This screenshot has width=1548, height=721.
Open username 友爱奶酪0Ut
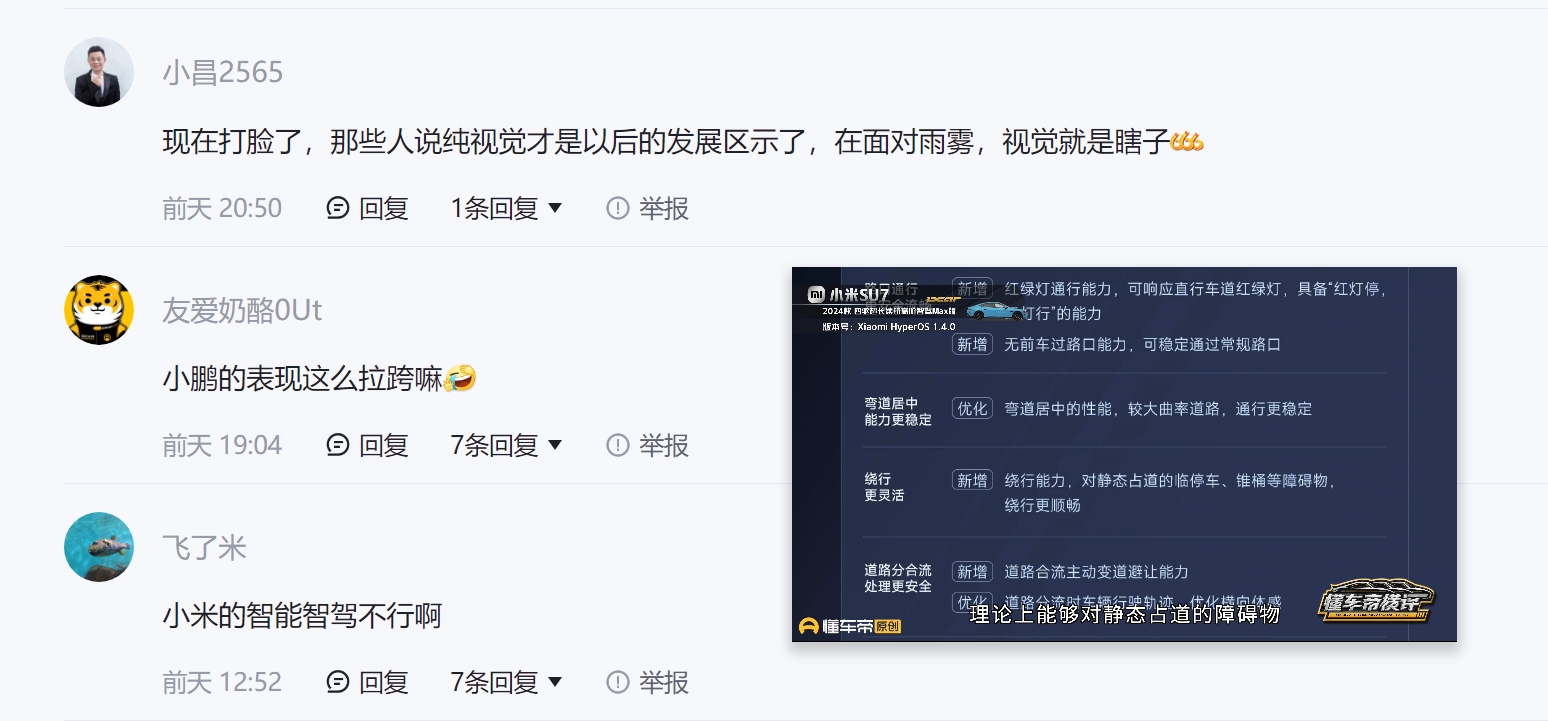(242, 310)
